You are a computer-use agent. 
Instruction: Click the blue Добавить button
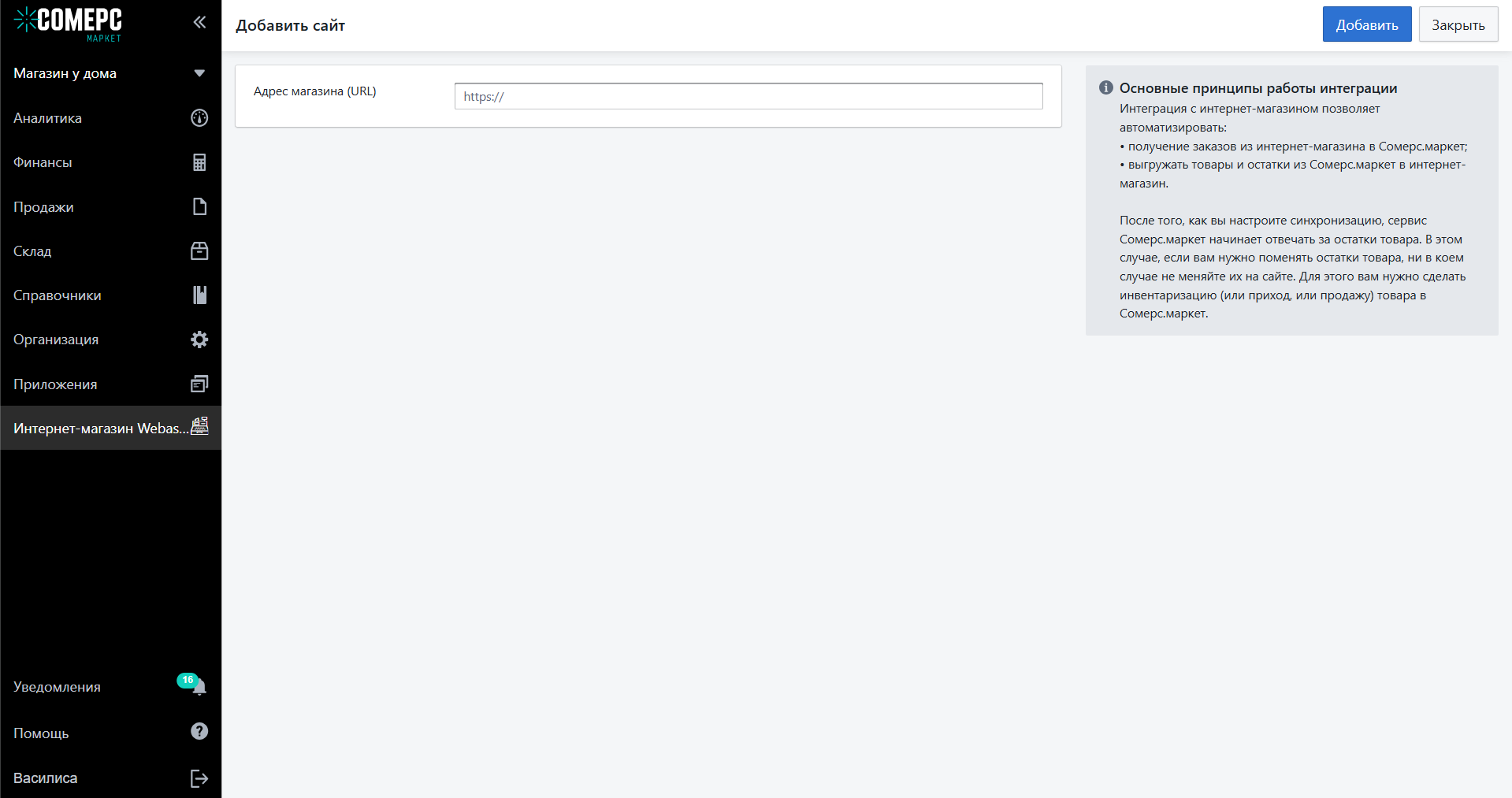click(x=1367, y=24)
